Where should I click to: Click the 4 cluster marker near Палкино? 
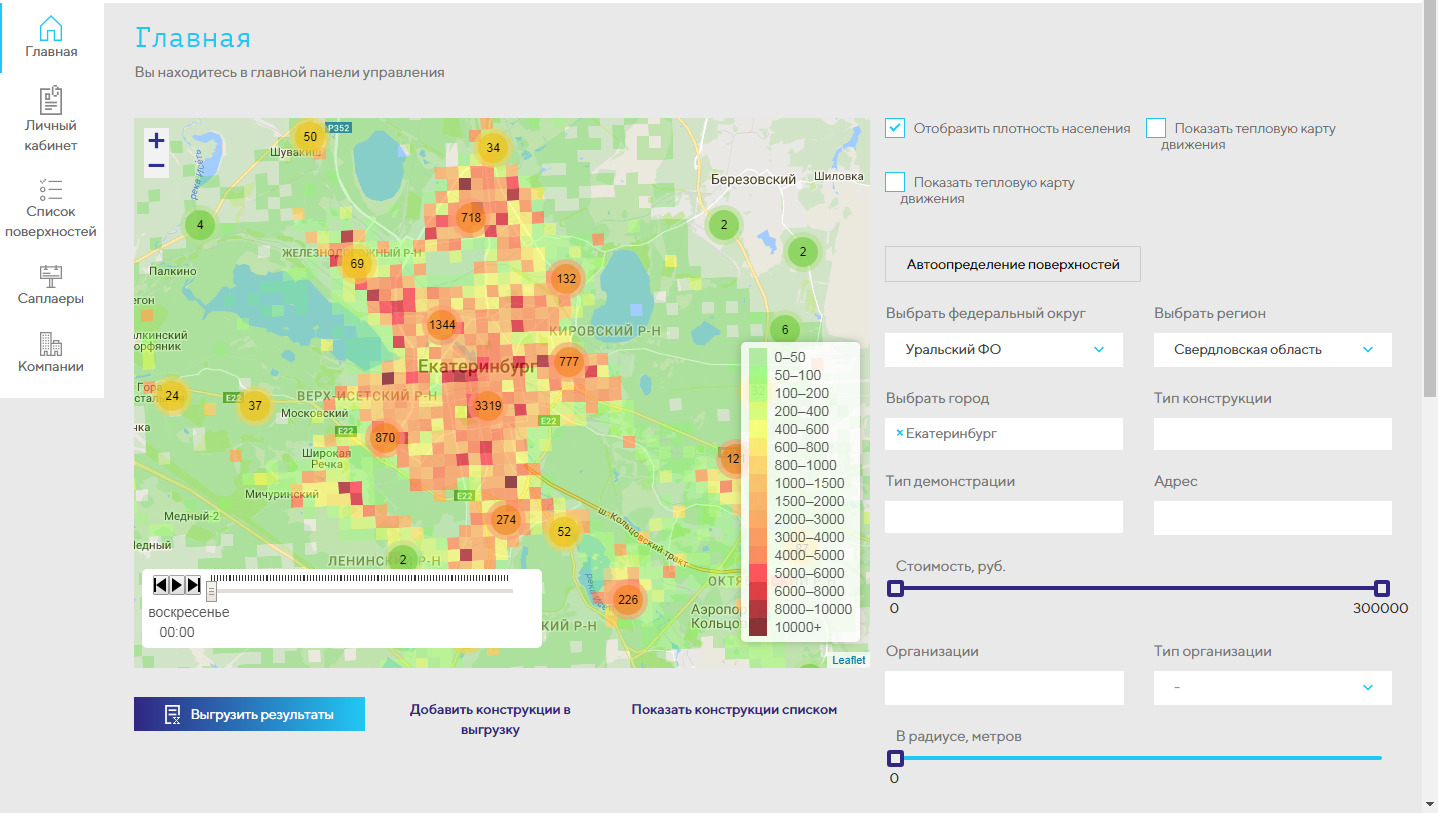(x=200, y=225)
